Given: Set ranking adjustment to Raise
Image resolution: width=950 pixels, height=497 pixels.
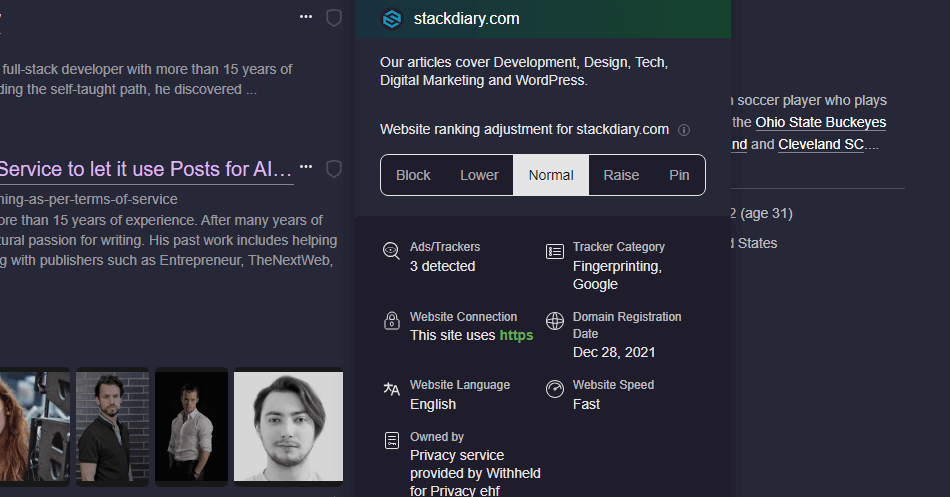Looking at the screenshot, I should (x=621, y=175).
